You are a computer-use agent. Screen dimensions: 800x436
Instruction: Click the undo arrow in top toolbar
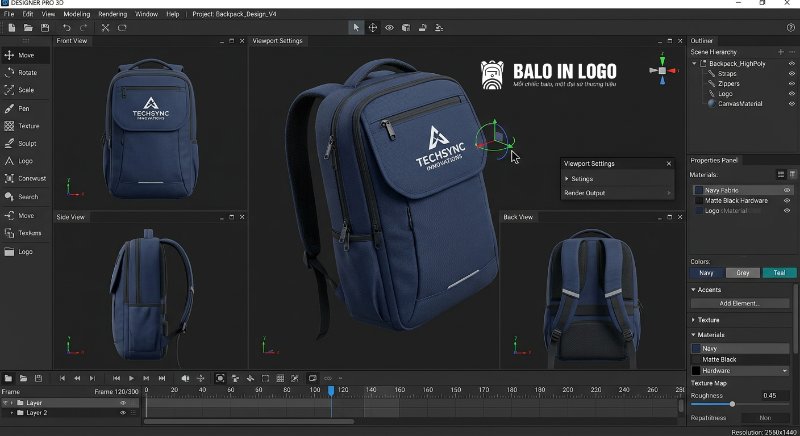tap(67, 28)
